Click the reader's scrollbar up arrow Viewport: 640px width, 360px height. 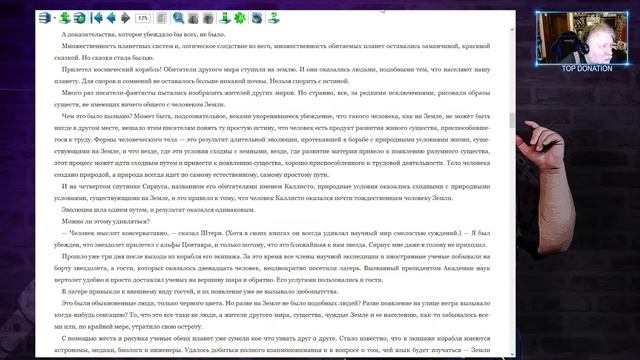(x=512, y=30)
